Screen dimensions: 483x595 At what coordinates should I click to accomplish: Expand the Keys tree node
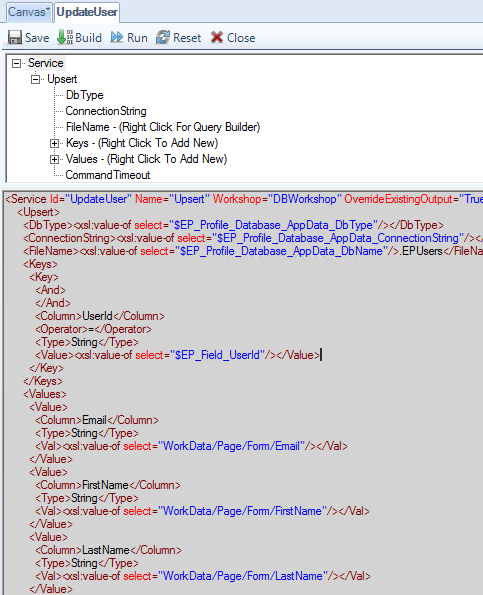tap(54, 143)
